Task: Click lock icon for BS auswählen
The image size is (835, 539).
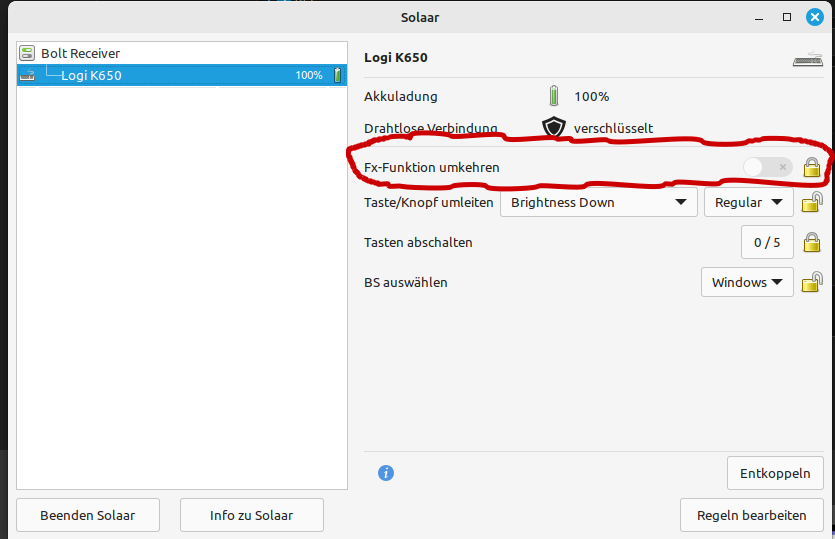Action: [812, 282]
